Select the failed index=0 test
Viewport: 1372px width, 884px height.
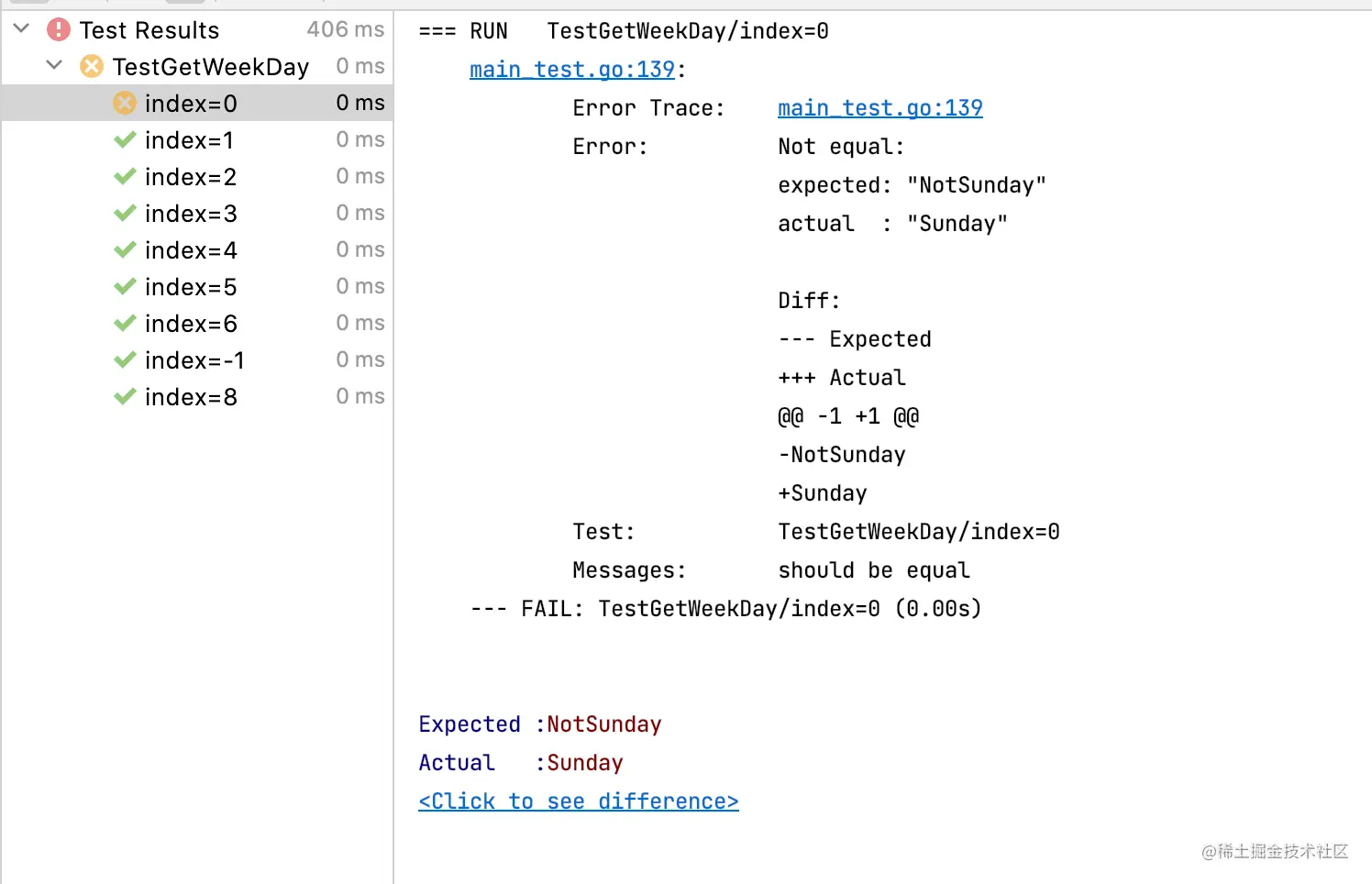[x=197, y=103]
